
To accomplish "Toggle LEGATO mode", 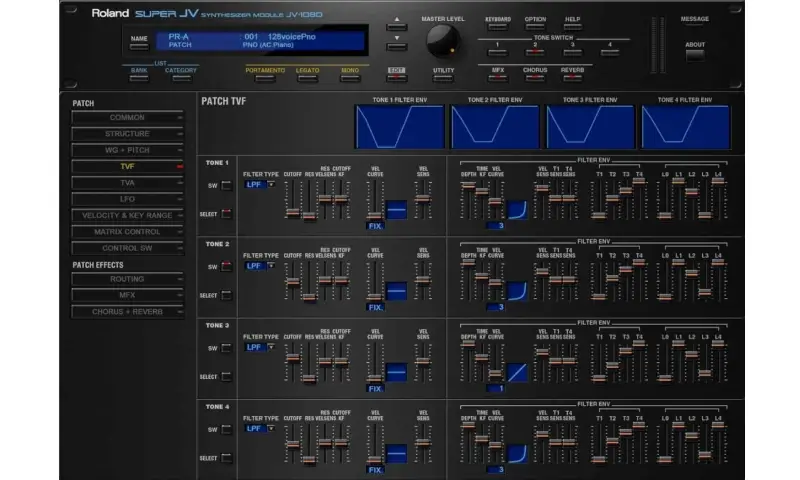I will (307, 78).
